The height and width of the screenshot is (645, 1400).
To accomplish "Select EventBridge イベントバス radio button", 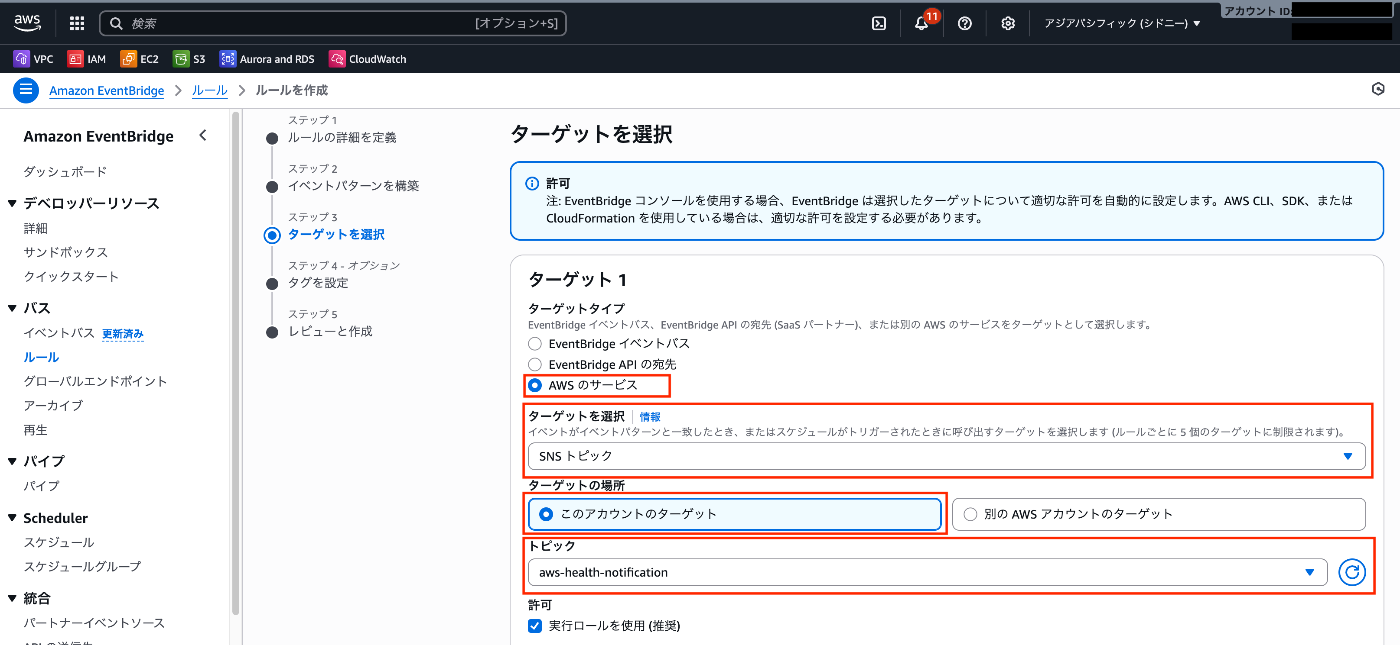I will [535, 344].
